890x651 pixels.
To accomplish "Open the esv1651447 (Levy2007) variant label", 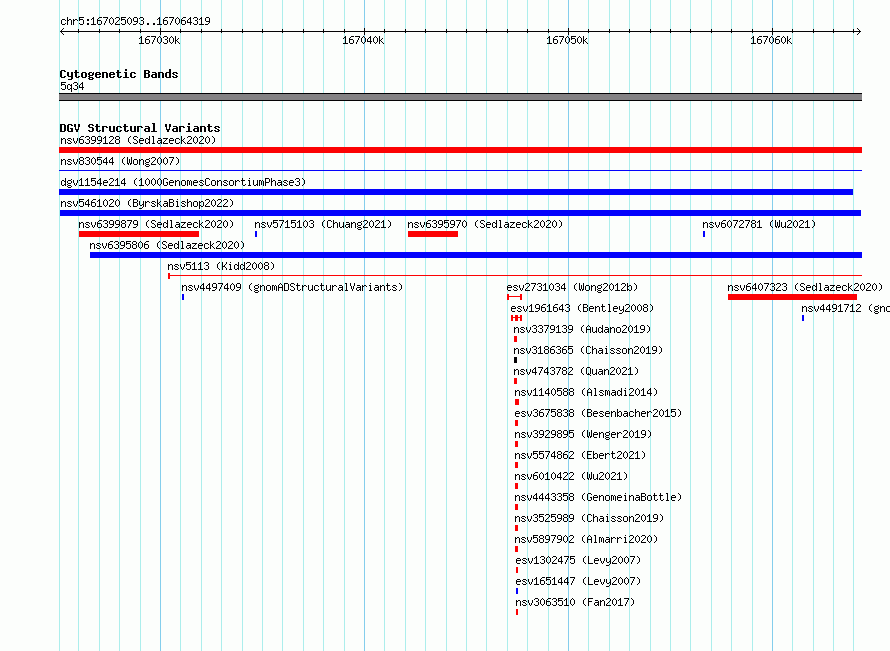I will tap(578, 581).
